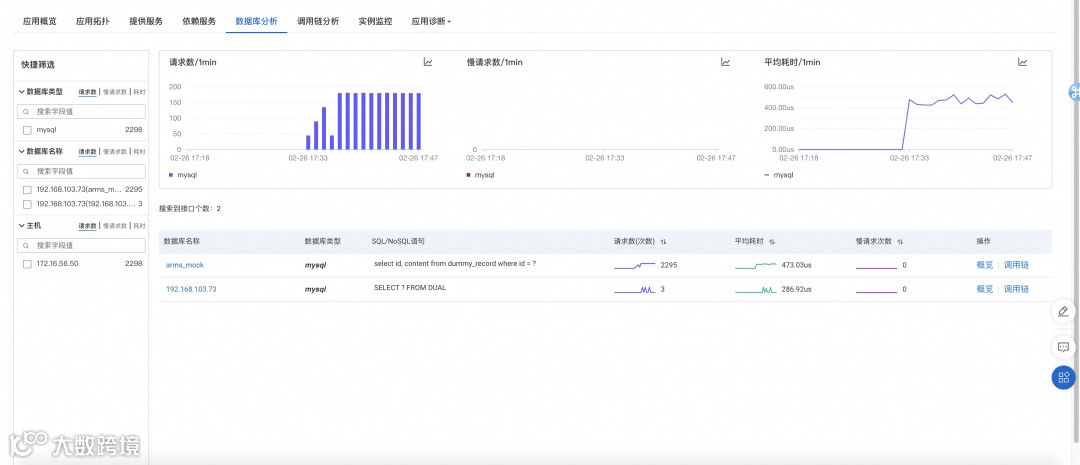Screen dimensions: 1080x465
Task: Focus 数据库名称 search field
Action: (x=81, y=171)
